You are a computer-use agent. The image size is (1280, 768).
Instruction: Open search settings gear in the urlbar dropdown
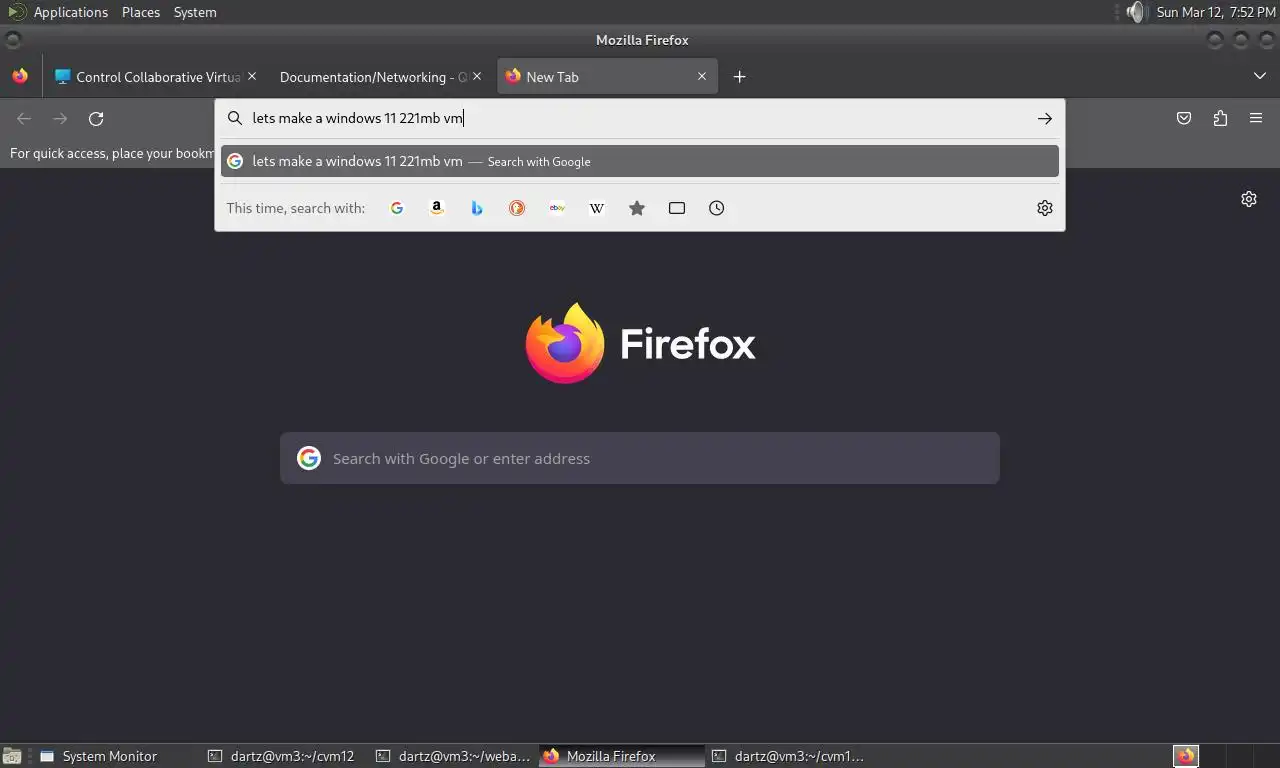pos(1045,208)
